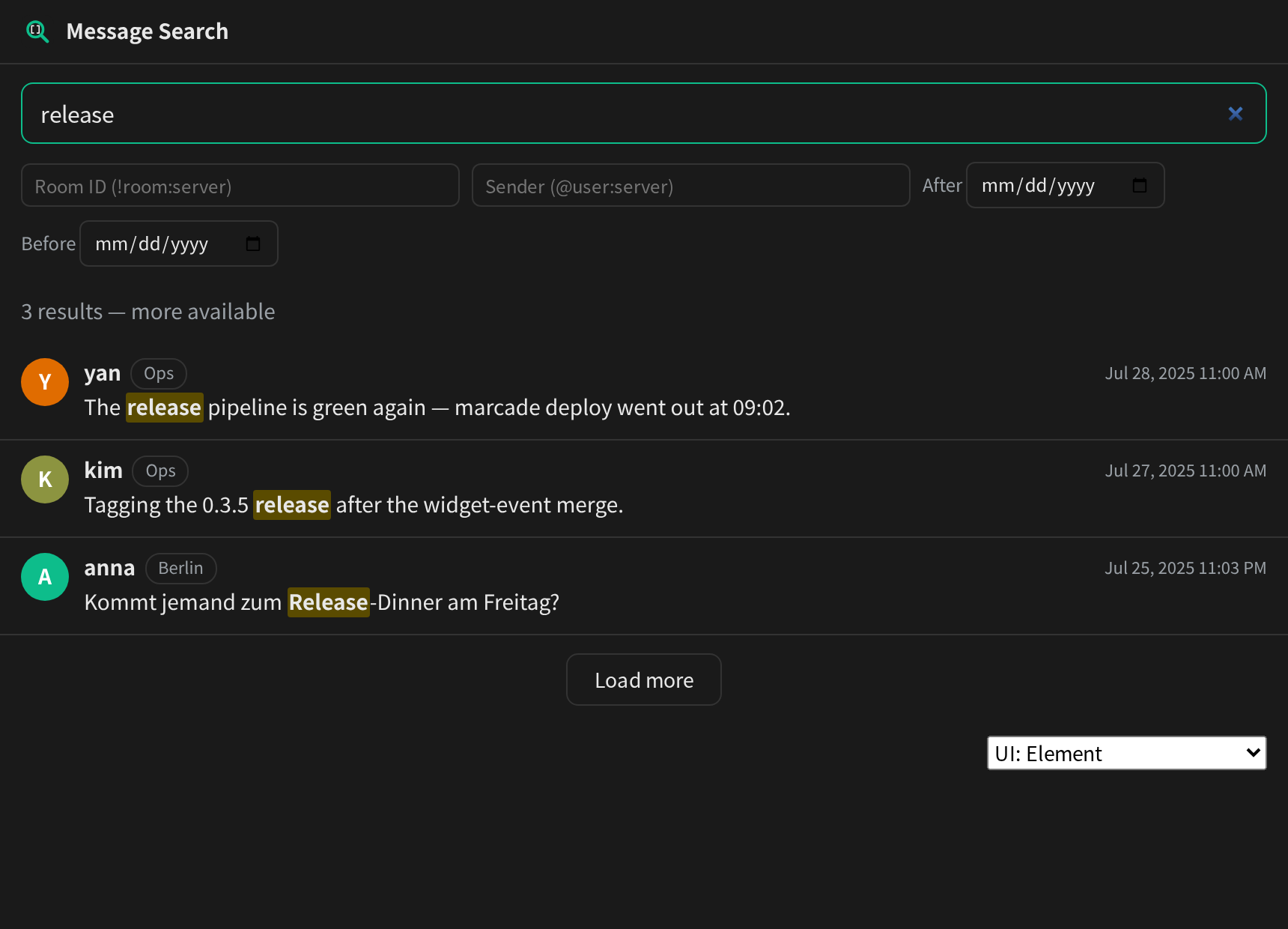Click the Jul 25, 2025 11:03 PM timestamp
The width and height of the screenshot is (1288, 929).
[1185, 568]
